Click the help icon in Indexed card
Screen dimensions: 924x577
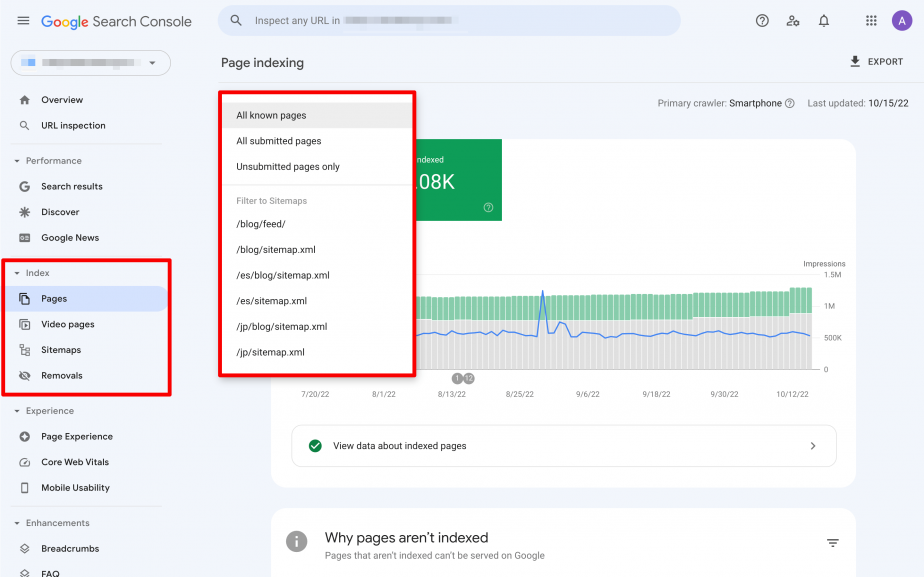(488, 207)
